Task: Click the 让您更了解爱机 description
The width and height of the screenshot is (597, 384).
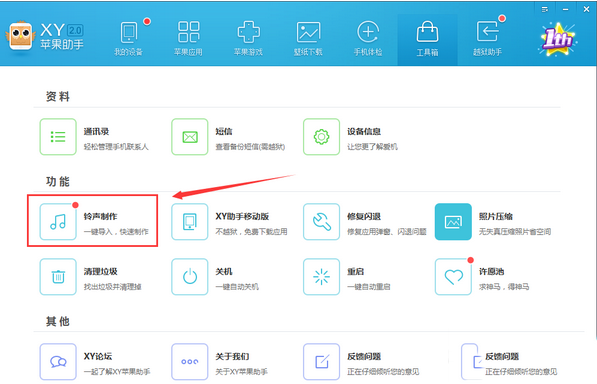Action: pyautogui.click(x=372, y=147)
